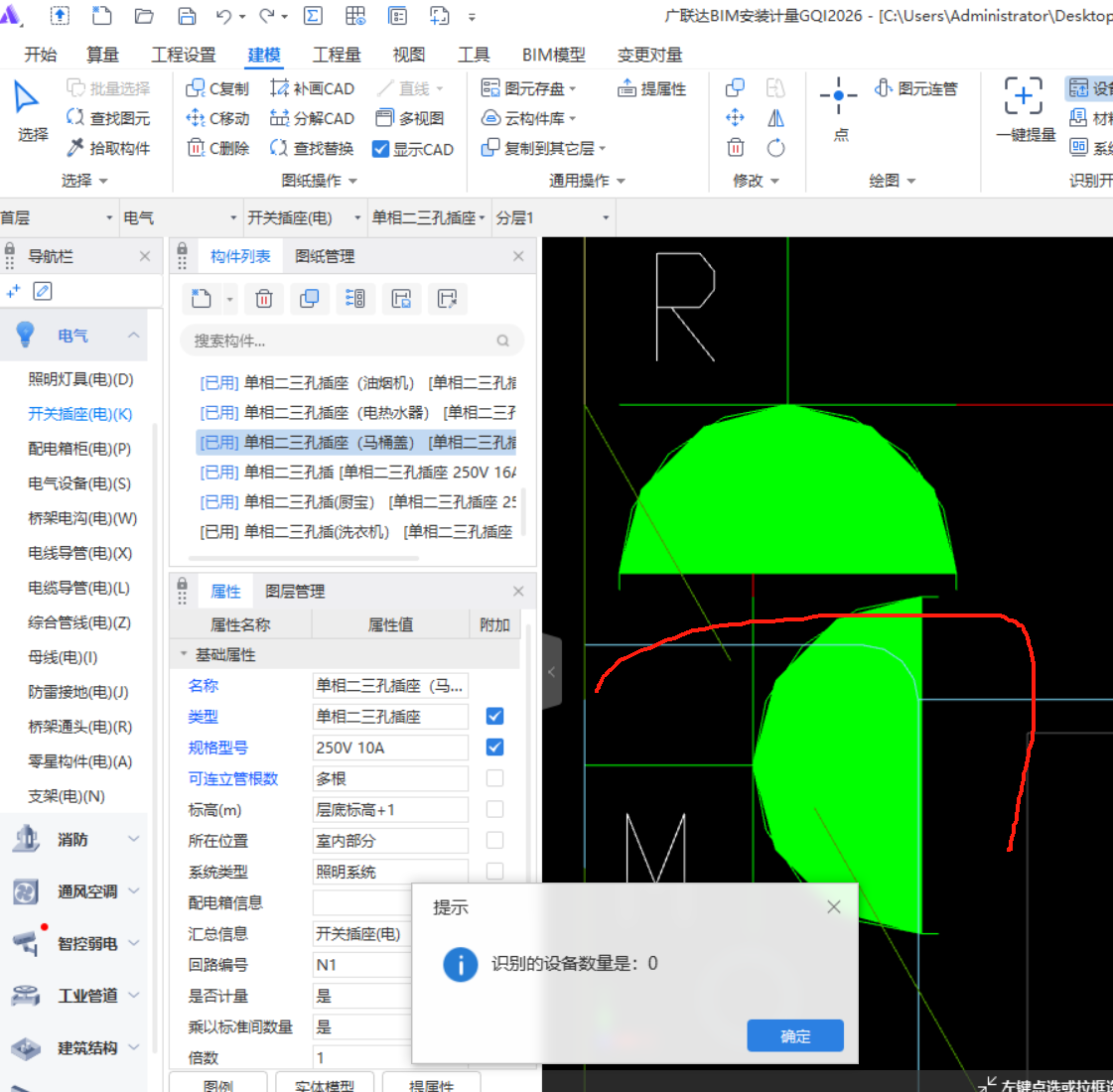Expand the 消防 navigation section

click(x=133, y=839)
